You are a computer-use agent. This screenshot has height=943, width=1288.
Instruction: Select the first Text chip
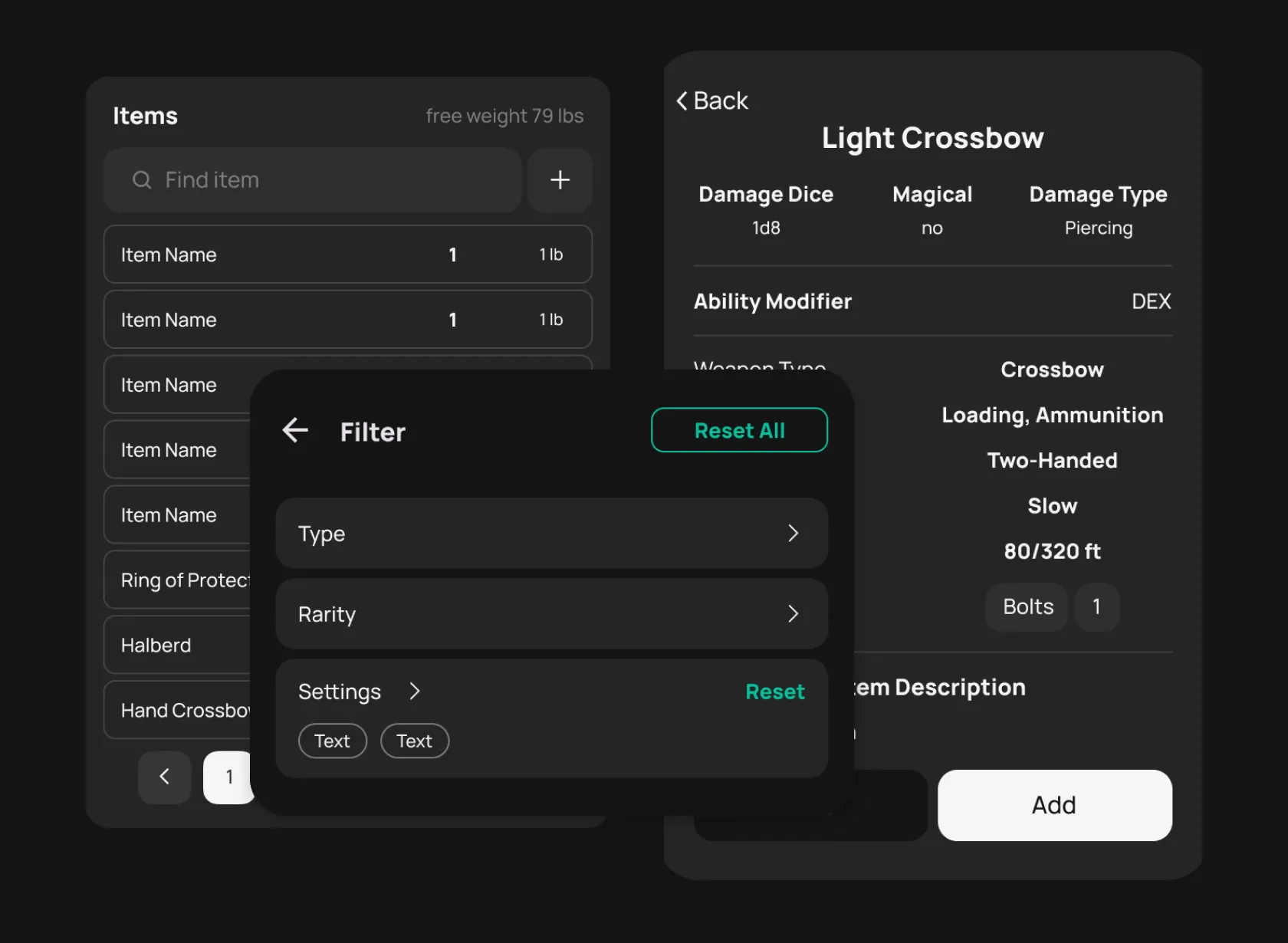pos(332,741)
